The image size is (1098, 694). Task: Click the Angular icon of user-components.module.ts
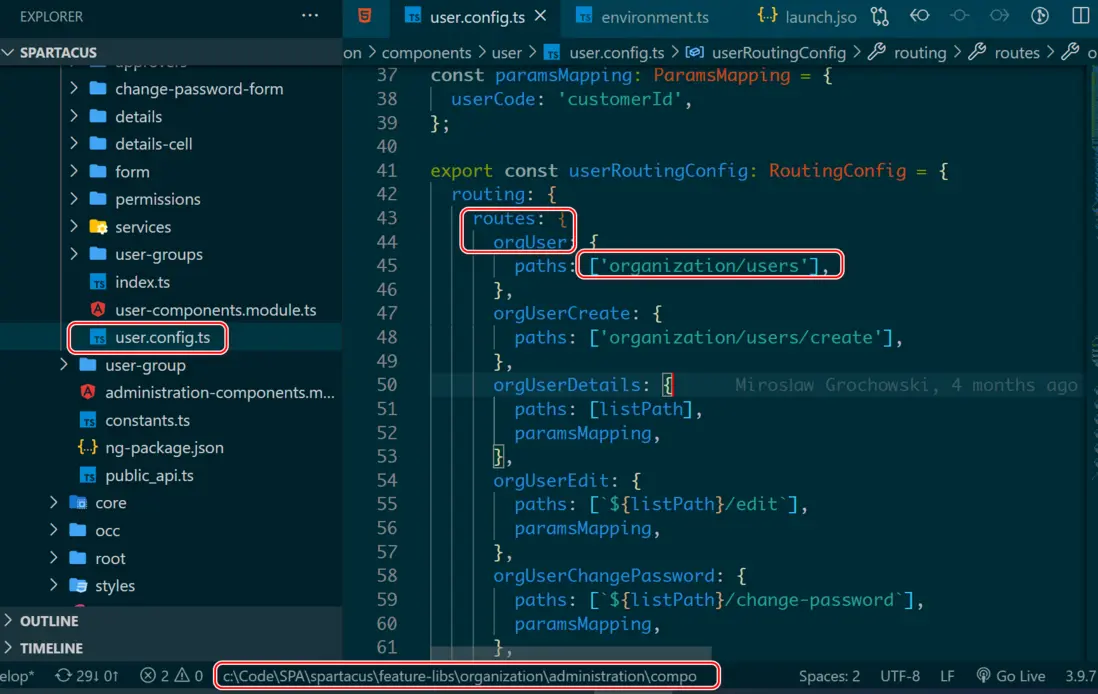pyautogui.click(x=98, y=310)
